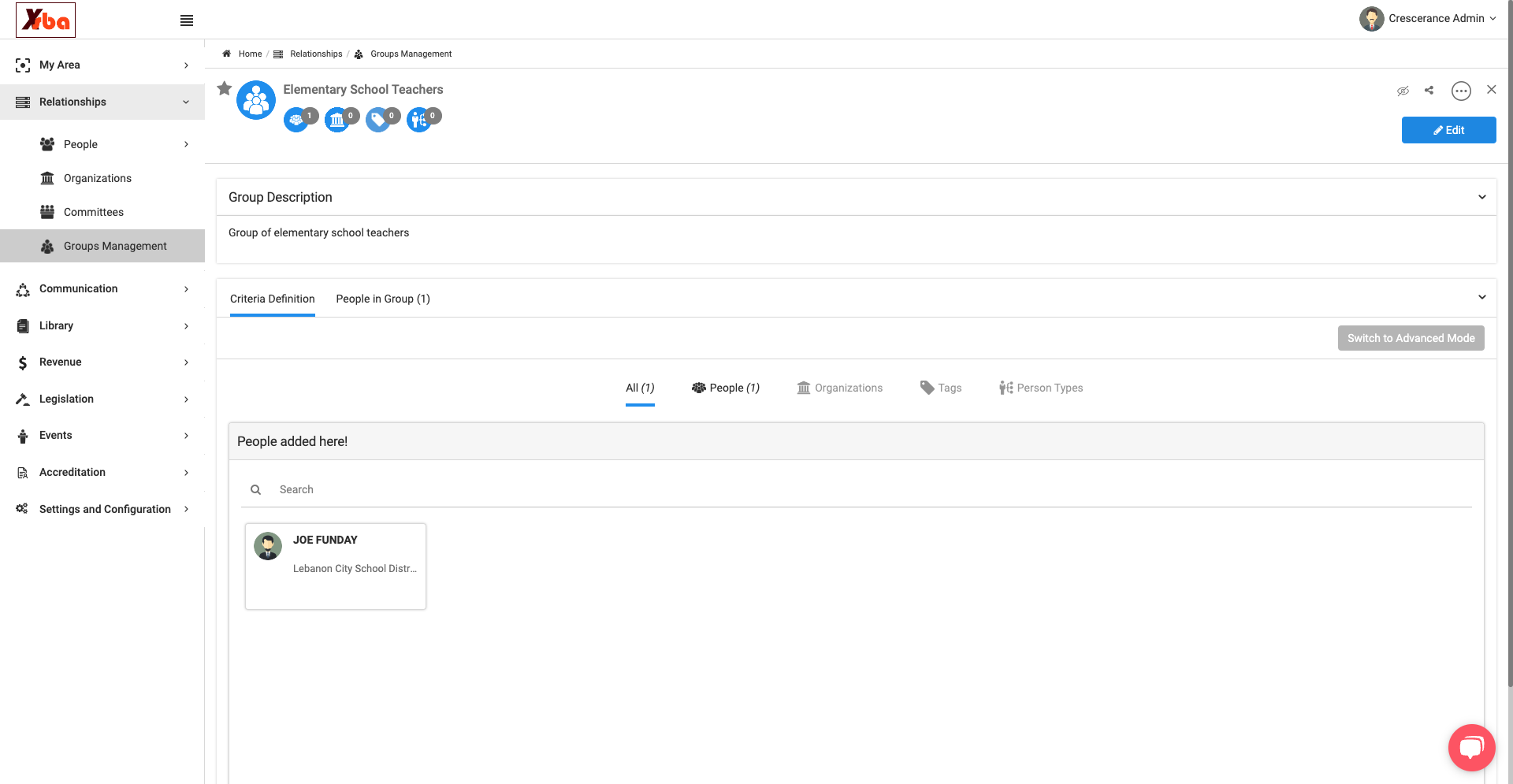Screen dimensions: 1513x784
Task: Click the search magnifier icon
Action: [255, 489]
